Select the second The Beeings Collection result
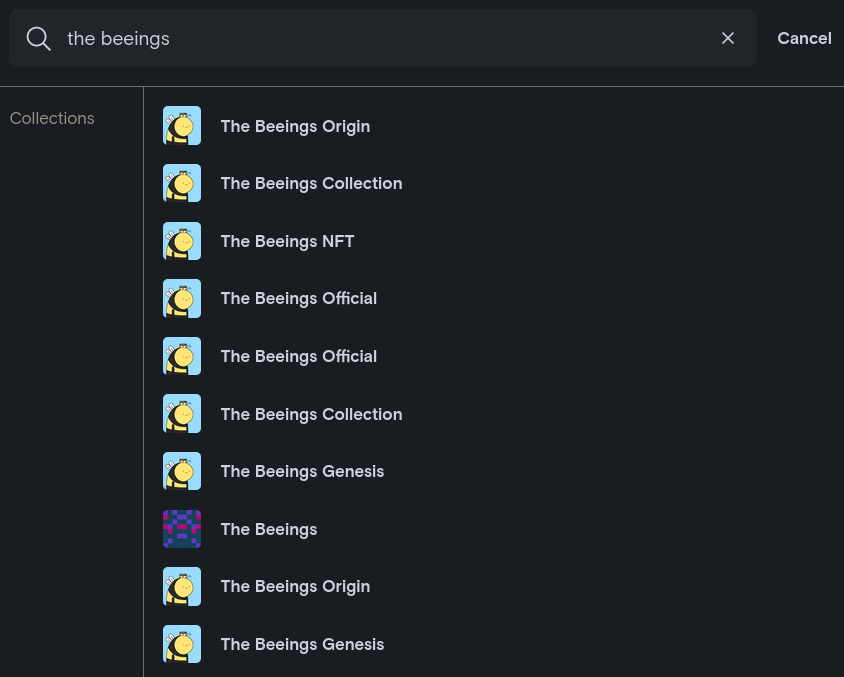This screenshot has height=677, width=844. 311,414
